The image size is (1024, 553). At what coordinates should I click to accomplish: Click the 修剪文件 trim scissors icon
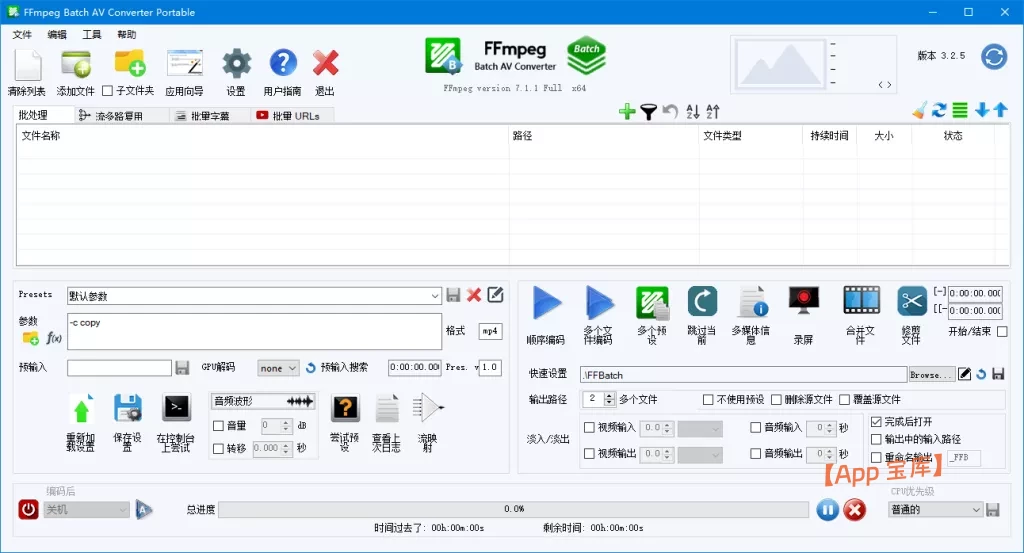click(x=912, y=302)
